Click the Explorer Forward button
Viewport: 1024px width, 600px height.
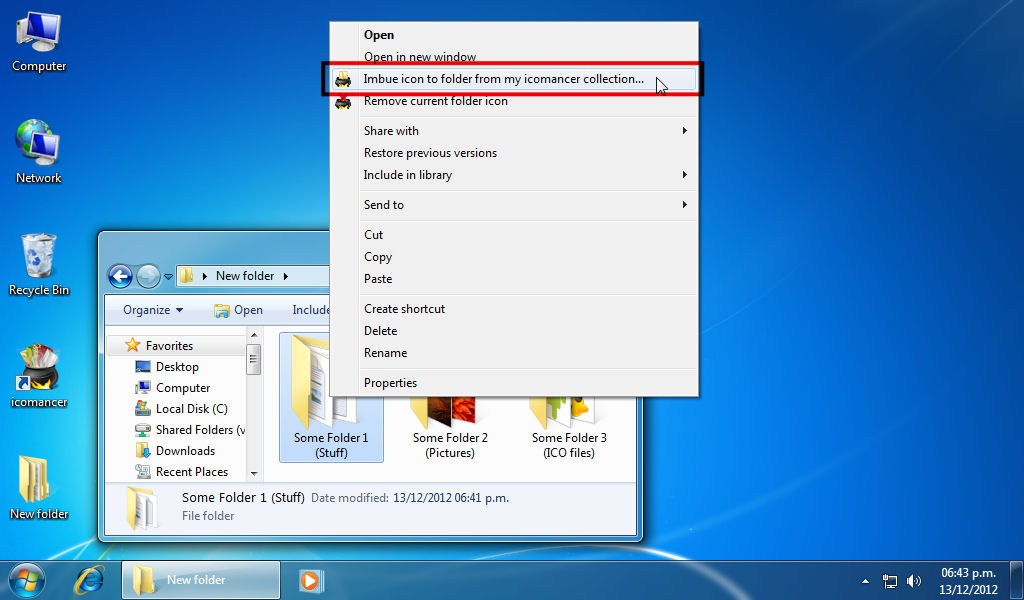click(148, 276)
